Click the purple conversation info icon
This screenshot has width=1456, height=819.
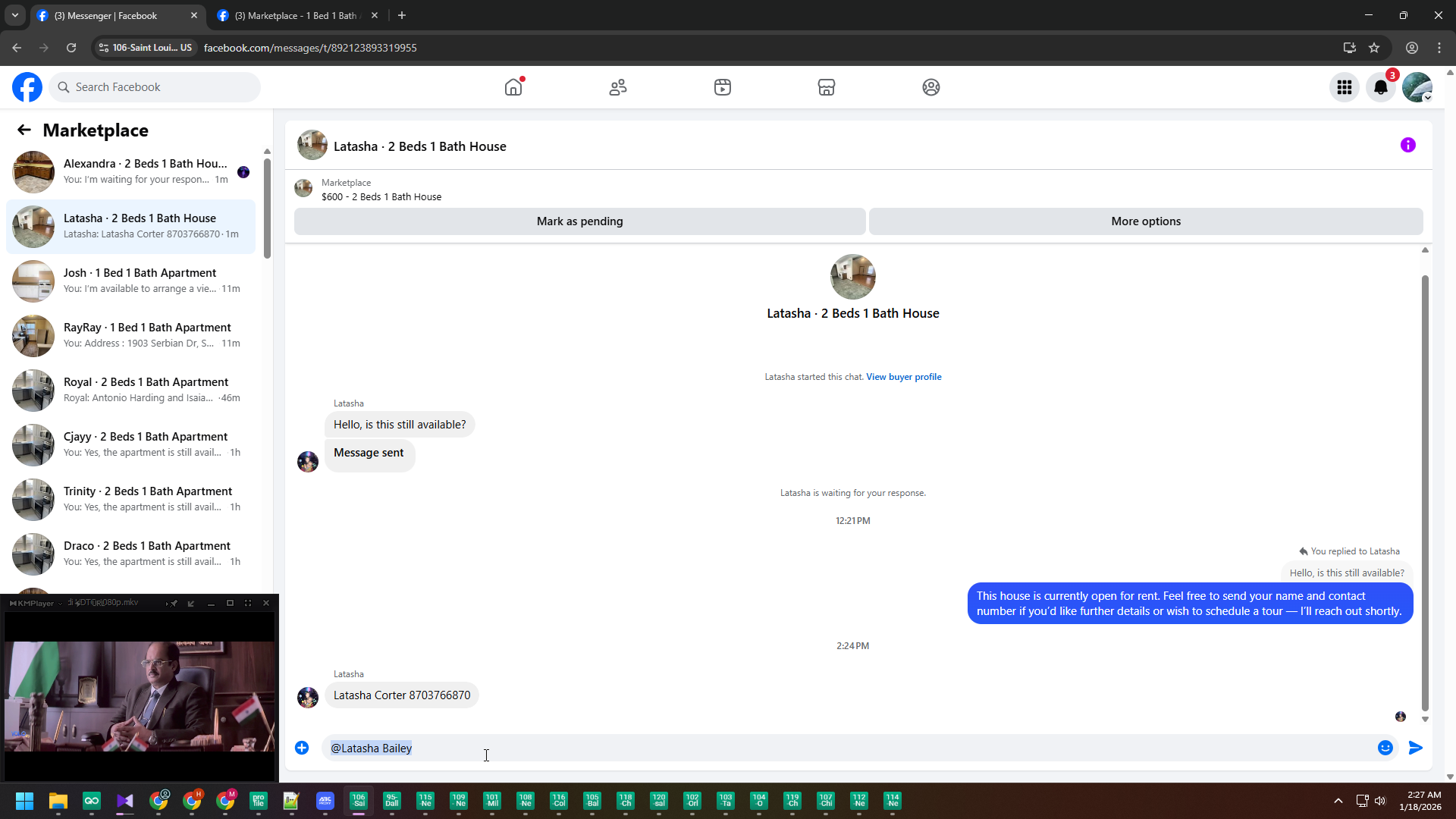[x=1407, y=145]
